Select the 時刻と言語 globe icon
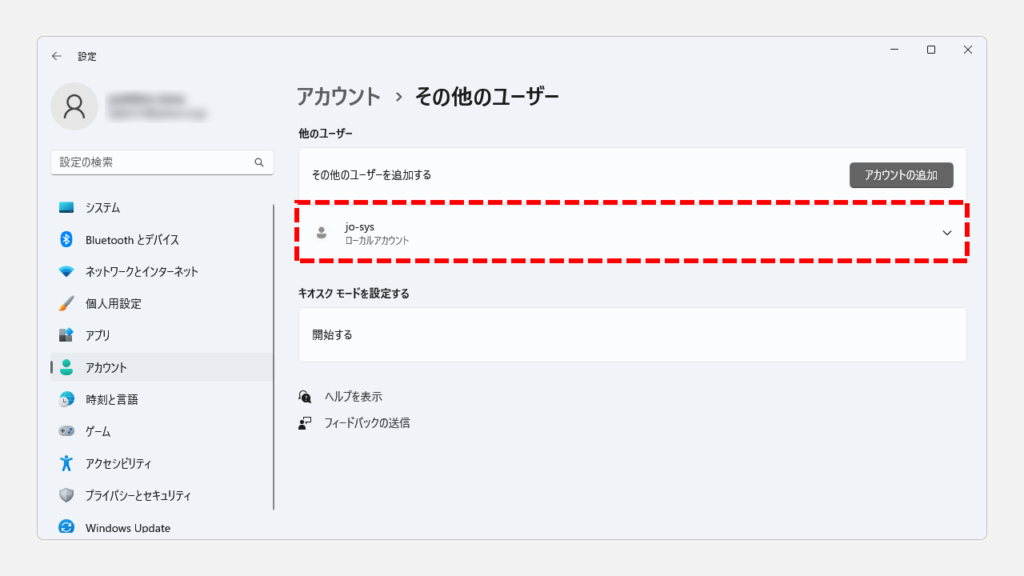Viewport: 1024px width, 576px height. [x=66, y=399]
